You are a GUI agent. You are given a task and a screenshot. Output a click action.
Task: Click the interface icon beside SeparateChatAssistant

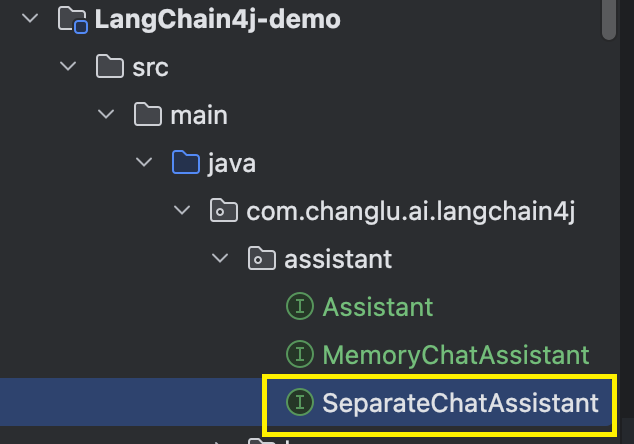pos(300,402)
